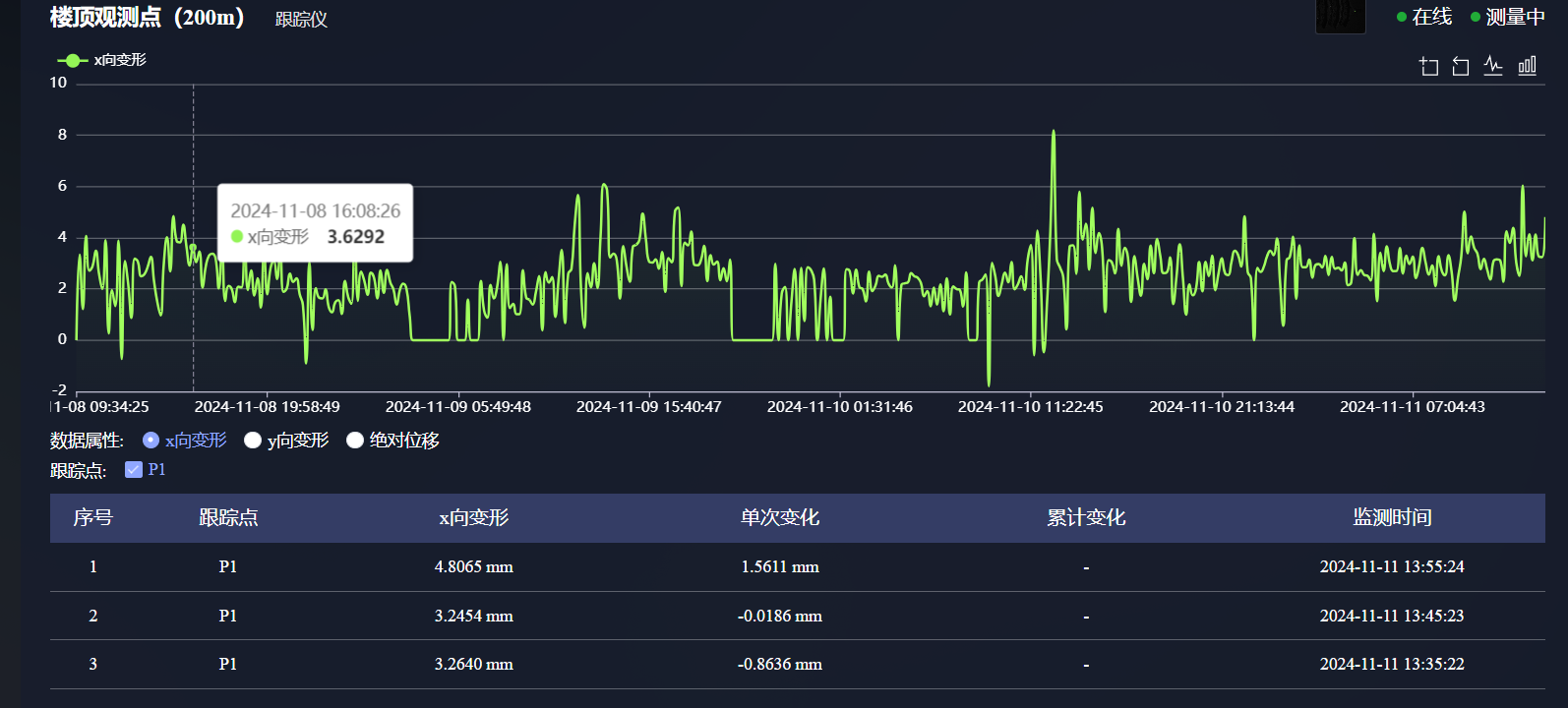1568x708 pixels.
Task: Switch chart to bar view icon
Action: coord(1527,66)
